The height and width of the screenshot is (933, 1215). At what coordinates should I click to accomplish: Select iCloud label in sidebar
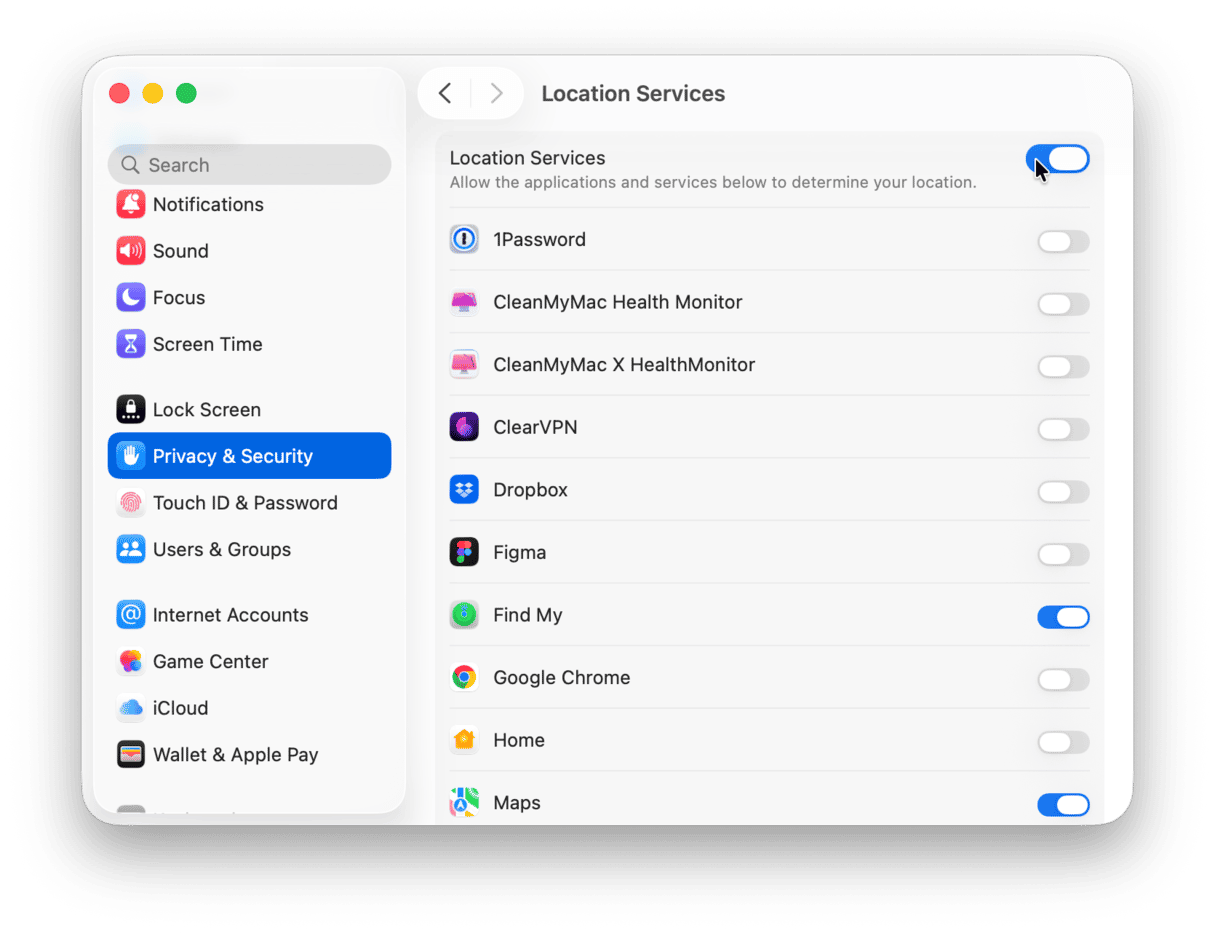[181, 708]
